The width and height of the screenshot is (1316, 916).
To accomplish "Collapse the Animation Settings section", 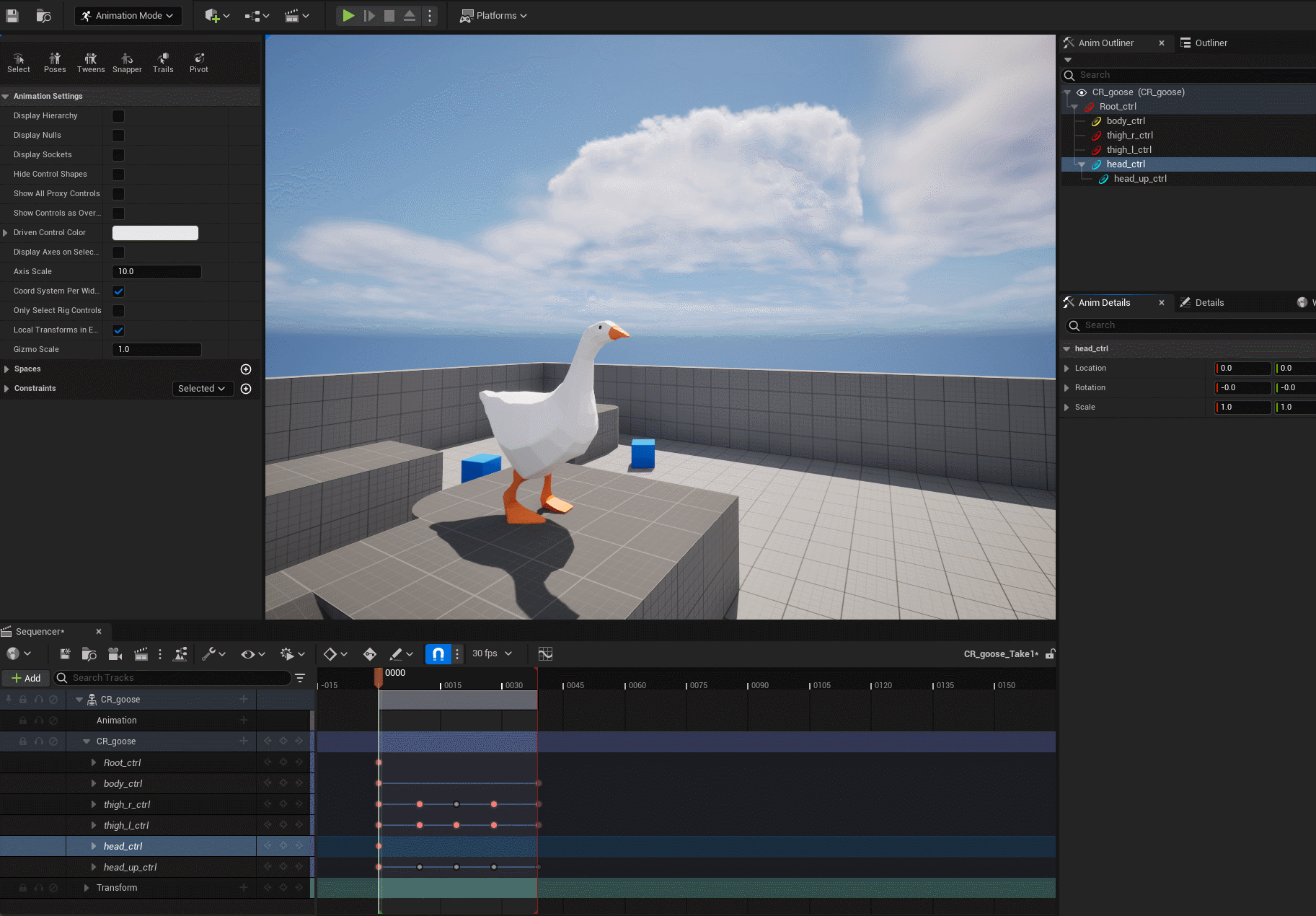I will coord(6,96).
